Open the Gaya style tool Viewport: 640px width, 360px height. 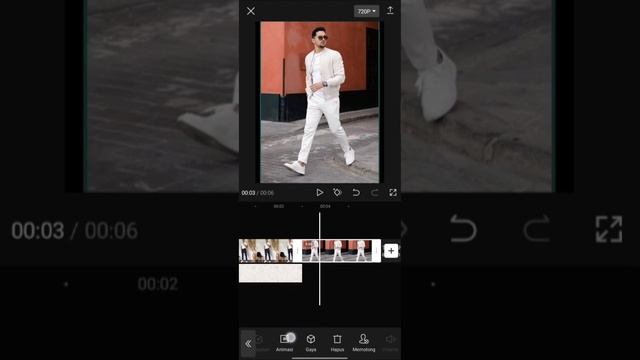click(x=311, y=343)
